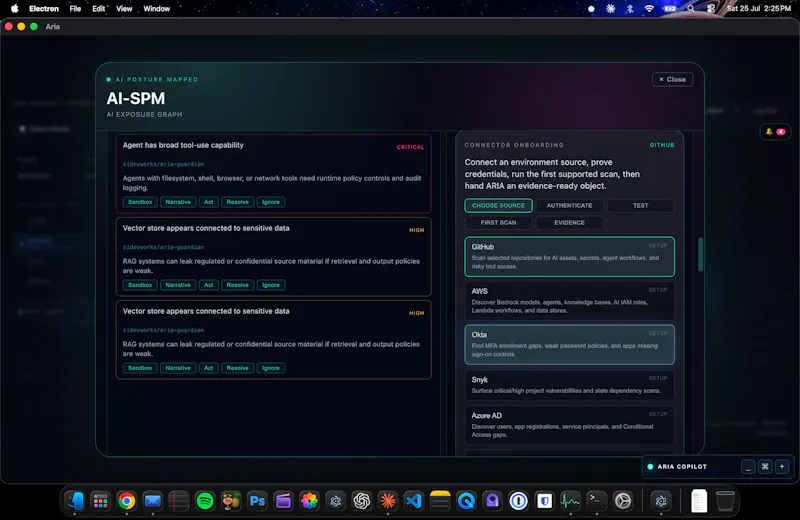The image size is (800, 520).
Task: Select the AWS connector card
Action: (569, 301)
